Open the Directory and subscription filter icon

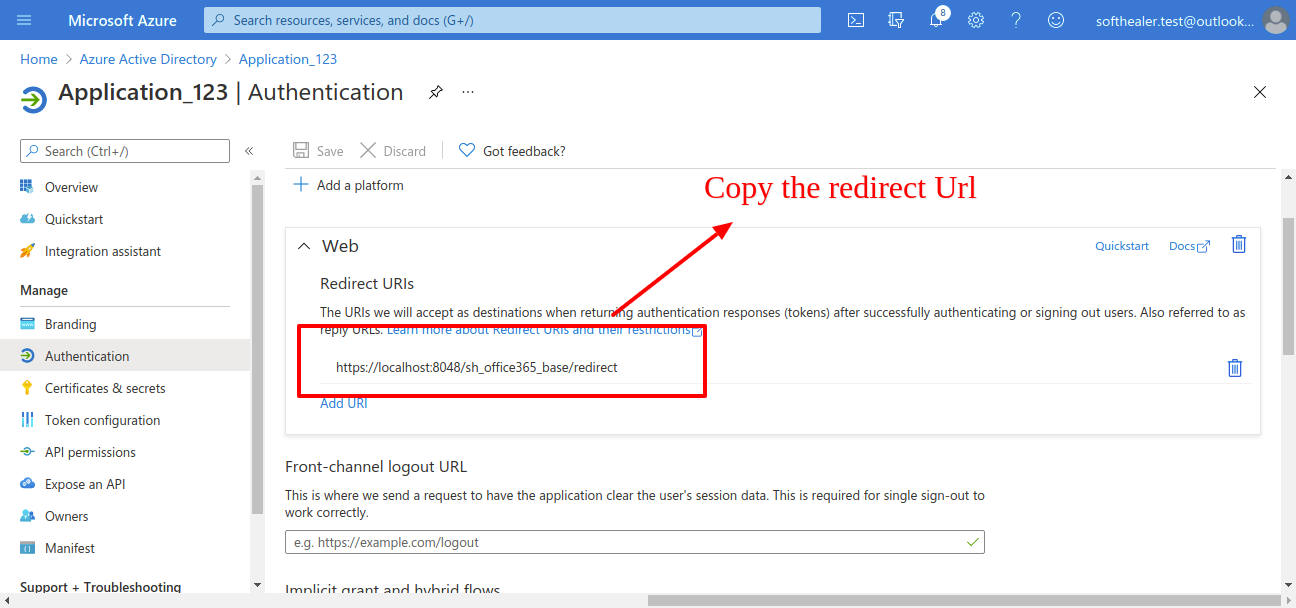(896, 20)
